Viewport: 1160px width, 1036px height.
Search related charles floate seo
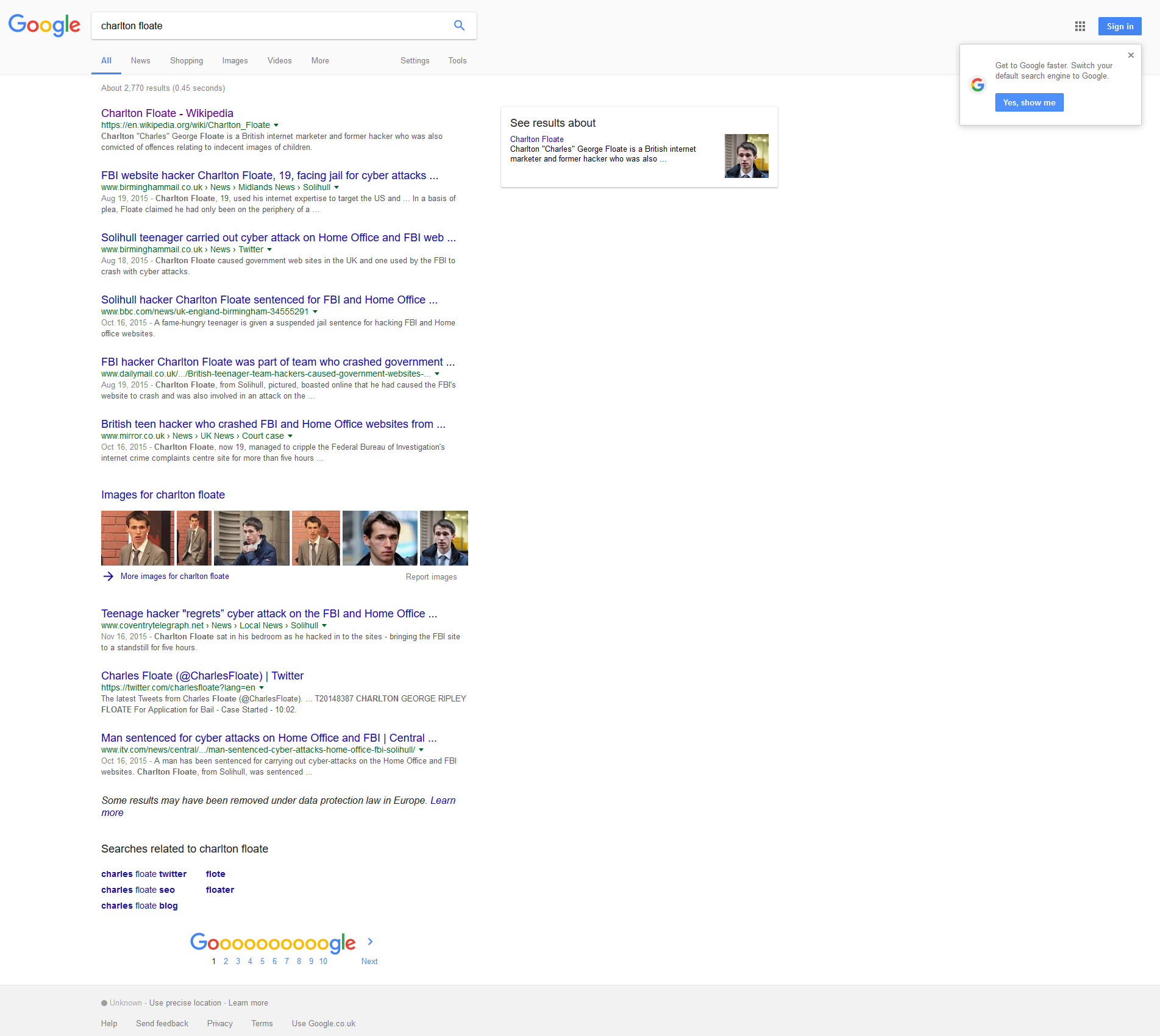tap(138, 890)
